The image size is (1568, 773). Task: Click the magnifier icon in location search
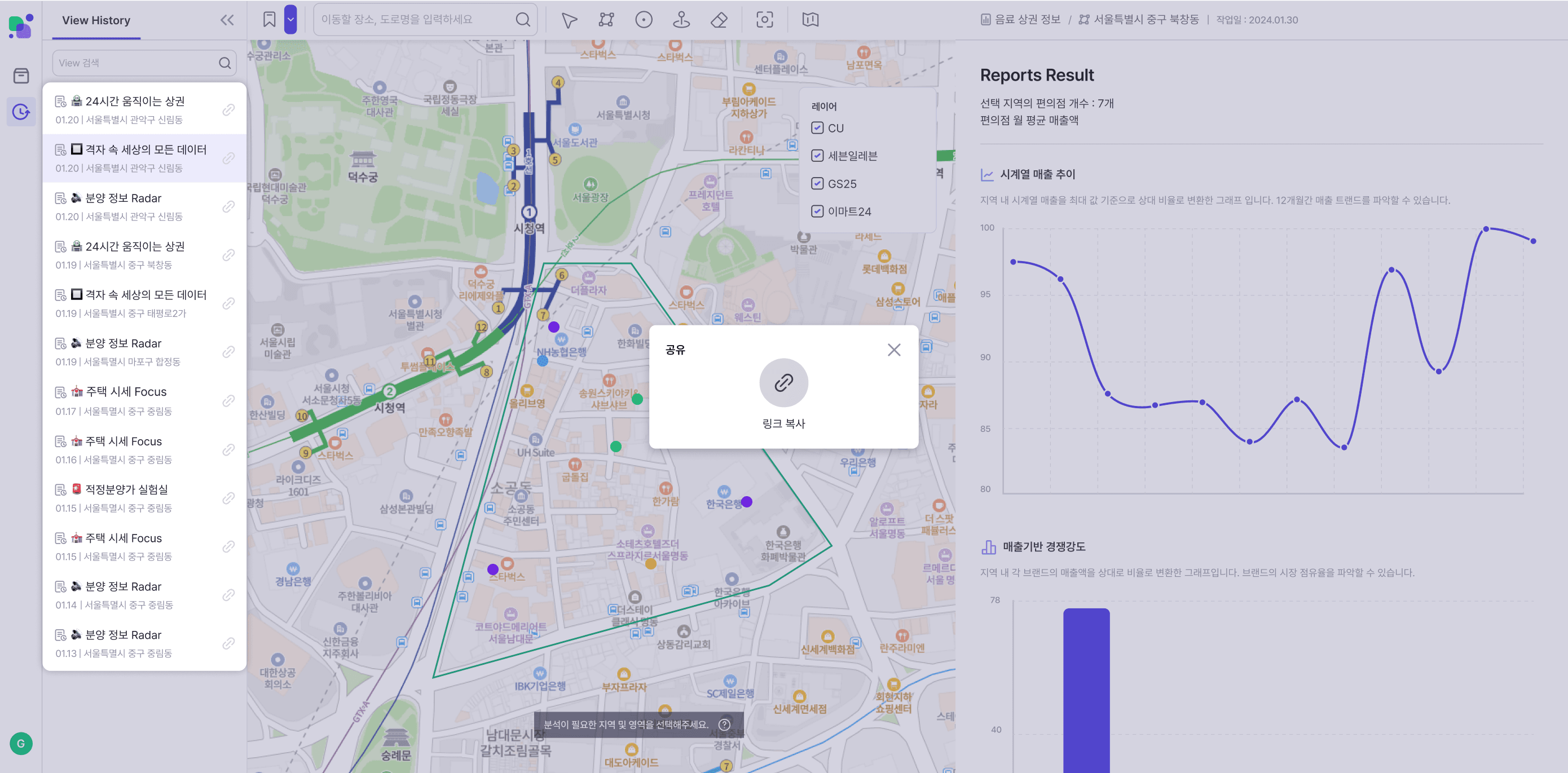522,20
